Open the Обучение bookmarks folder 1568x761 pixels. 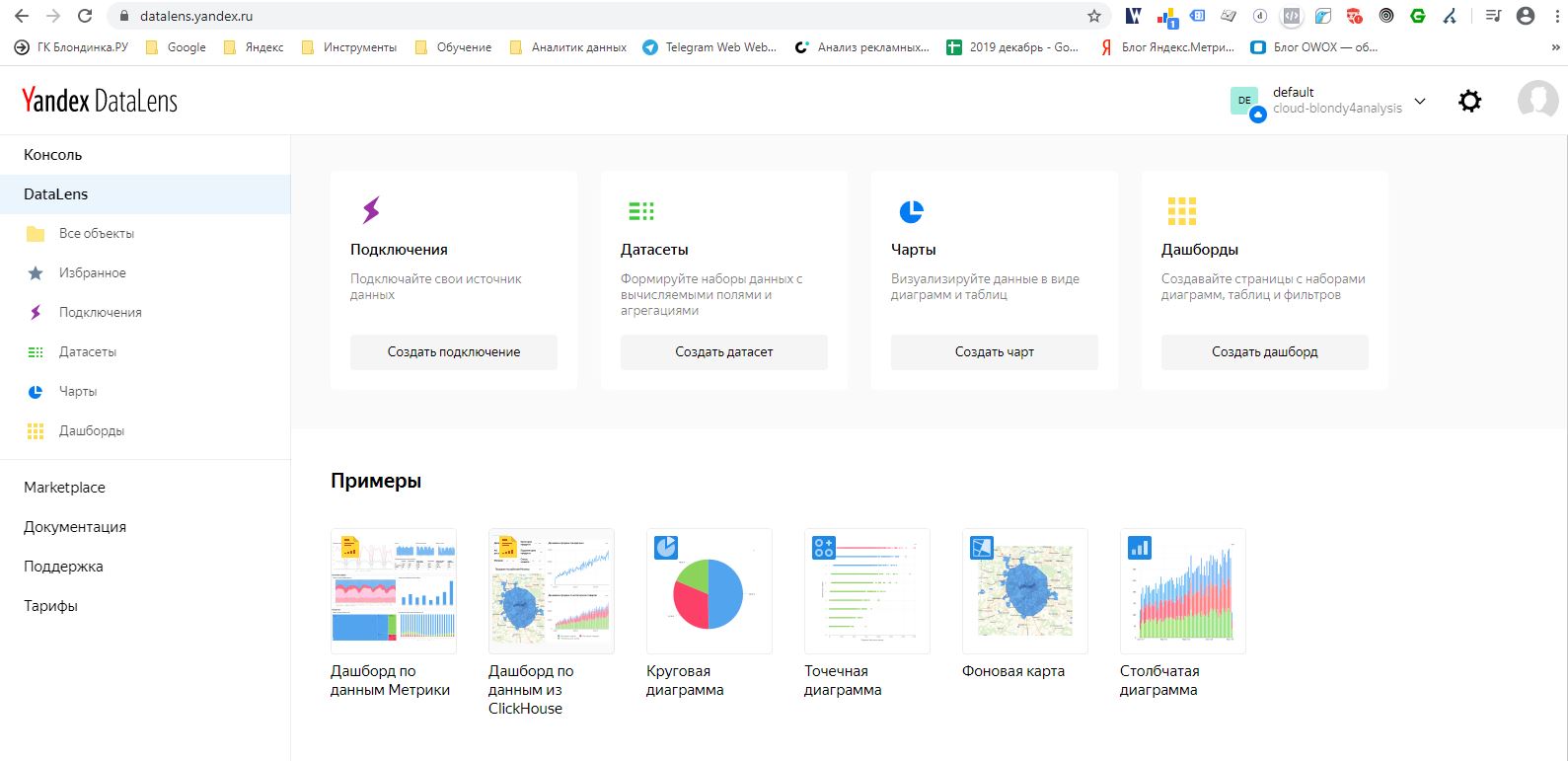coord(453,47)
